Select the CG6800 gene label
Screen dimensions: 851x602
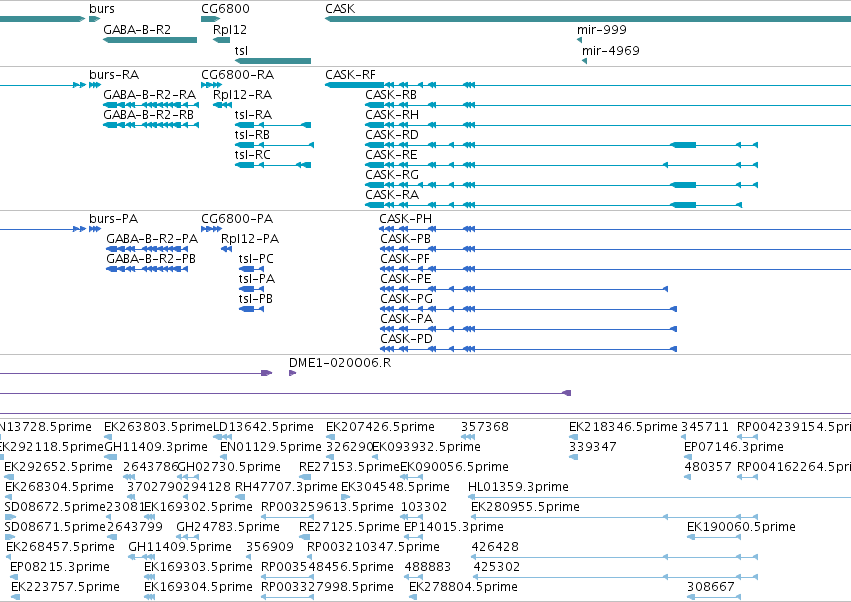(x=225, y=9)
